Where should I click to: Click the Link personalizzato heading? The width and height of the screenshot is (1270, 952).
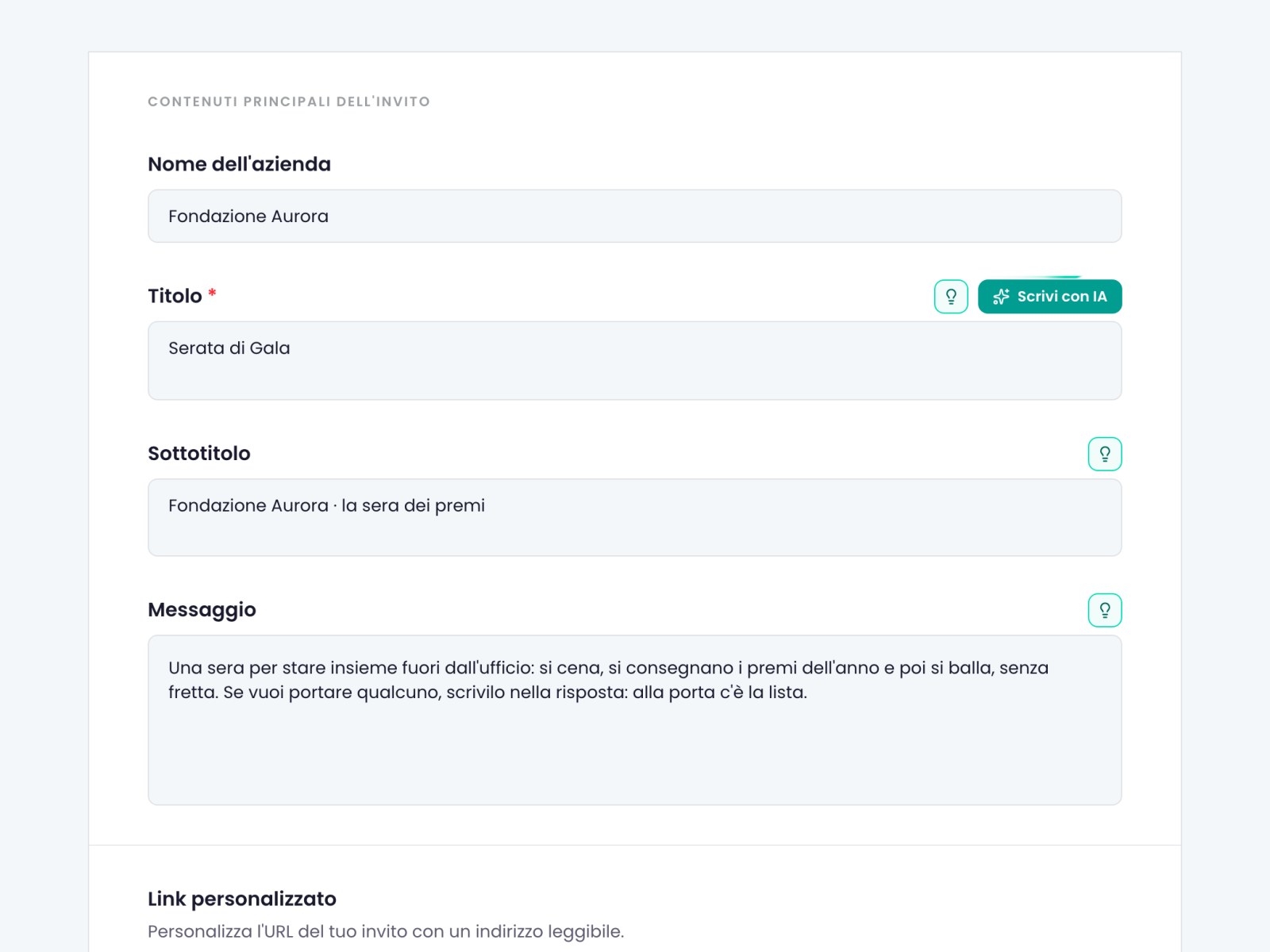coord(242,899)
